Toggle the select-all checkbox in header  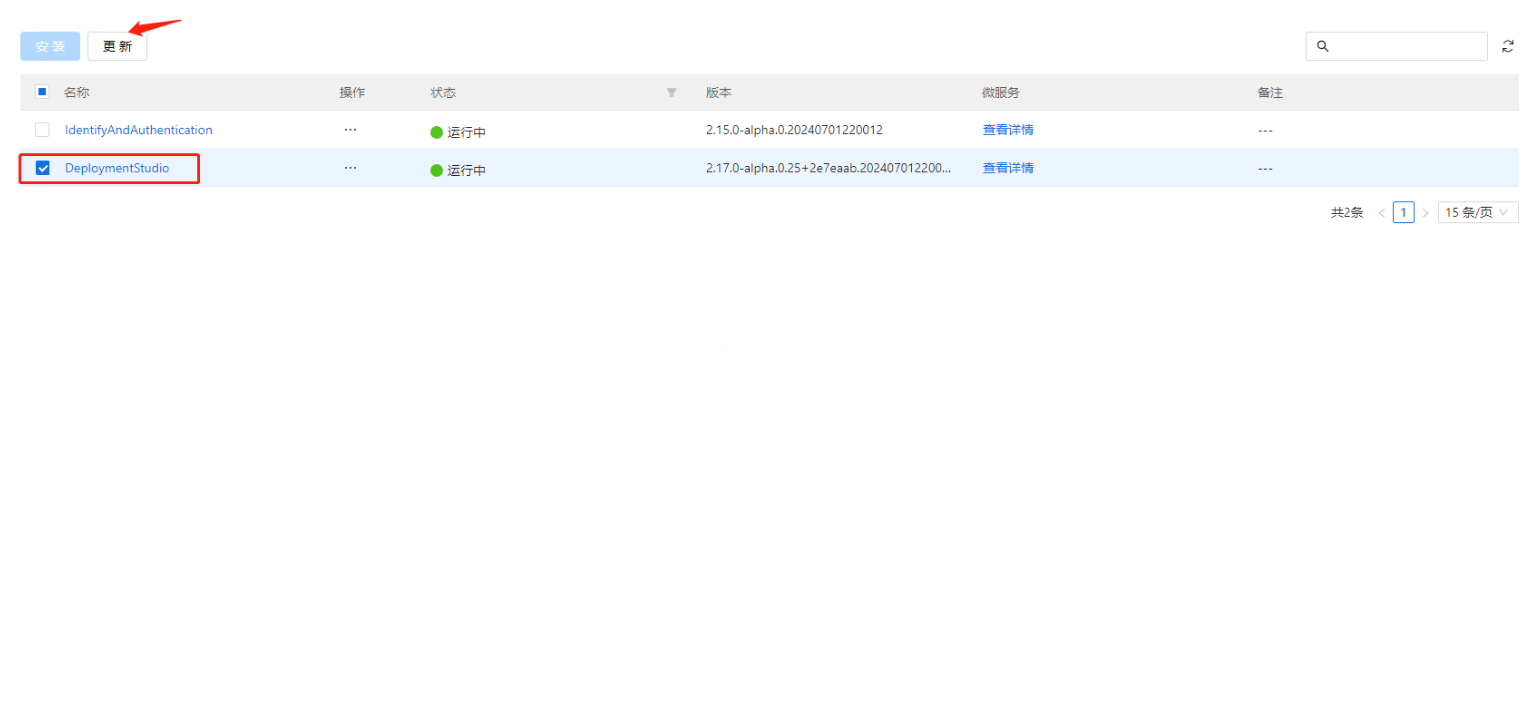(x=42, y=92)
